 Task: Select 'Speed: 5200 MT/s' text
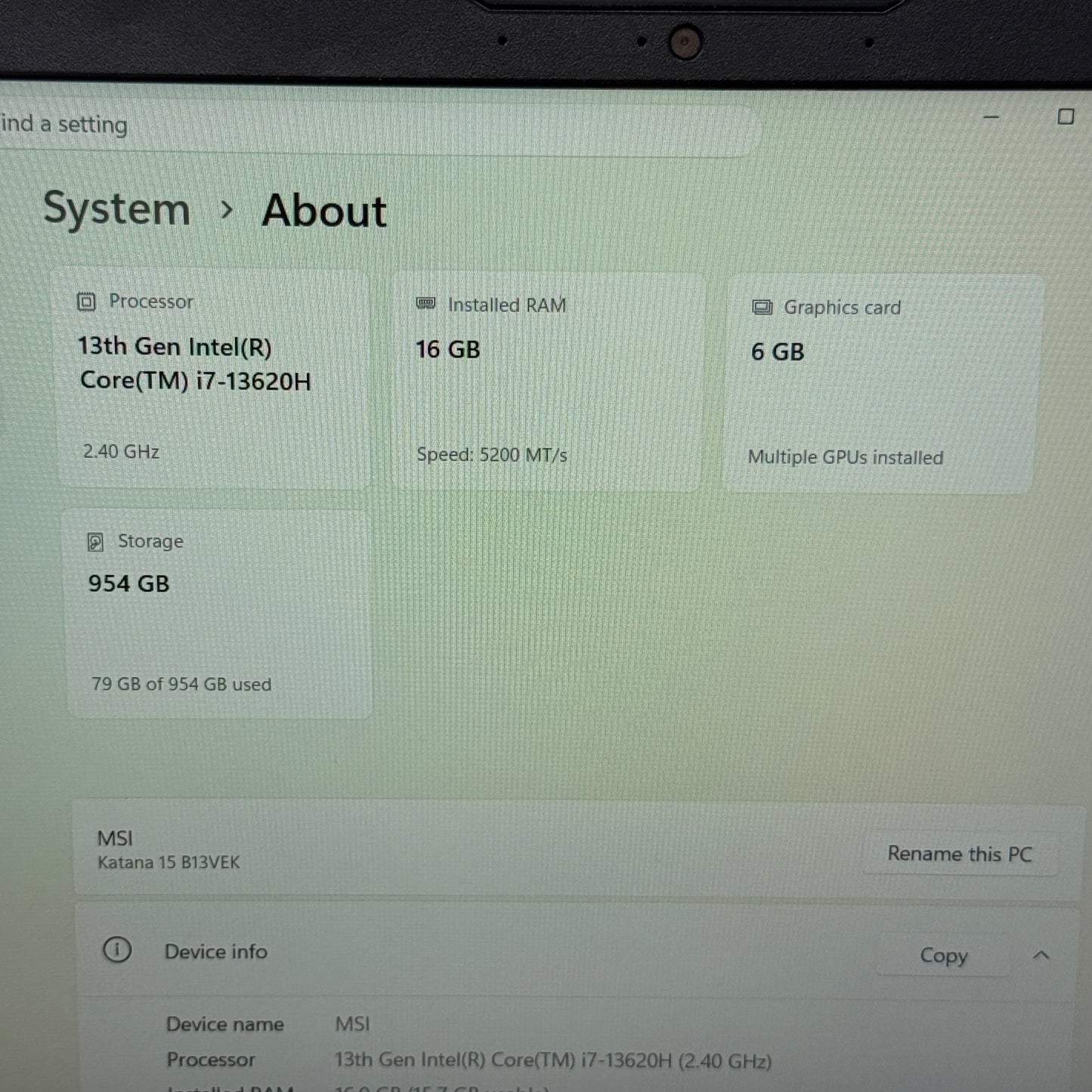pos(492,455)
